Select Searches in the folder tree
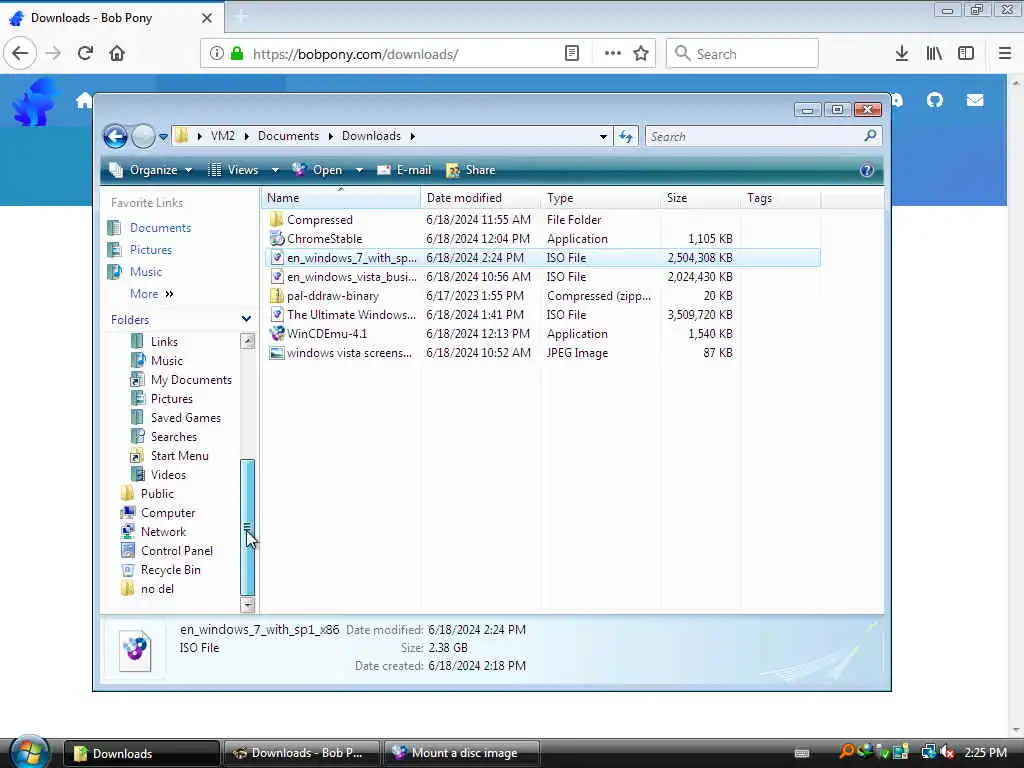 174,437
